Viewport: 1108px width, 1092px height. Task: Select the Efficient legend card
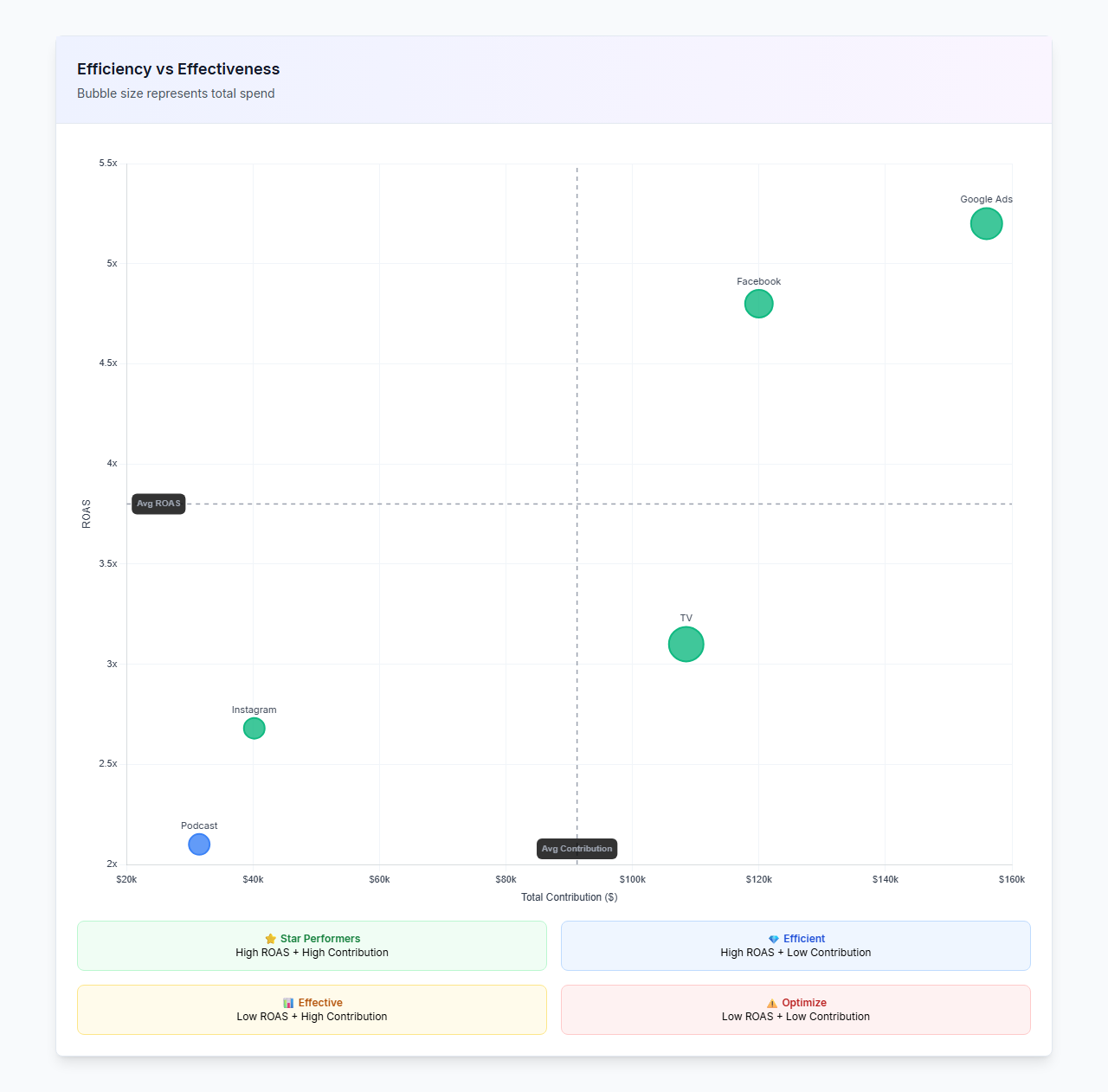point(796,946)
